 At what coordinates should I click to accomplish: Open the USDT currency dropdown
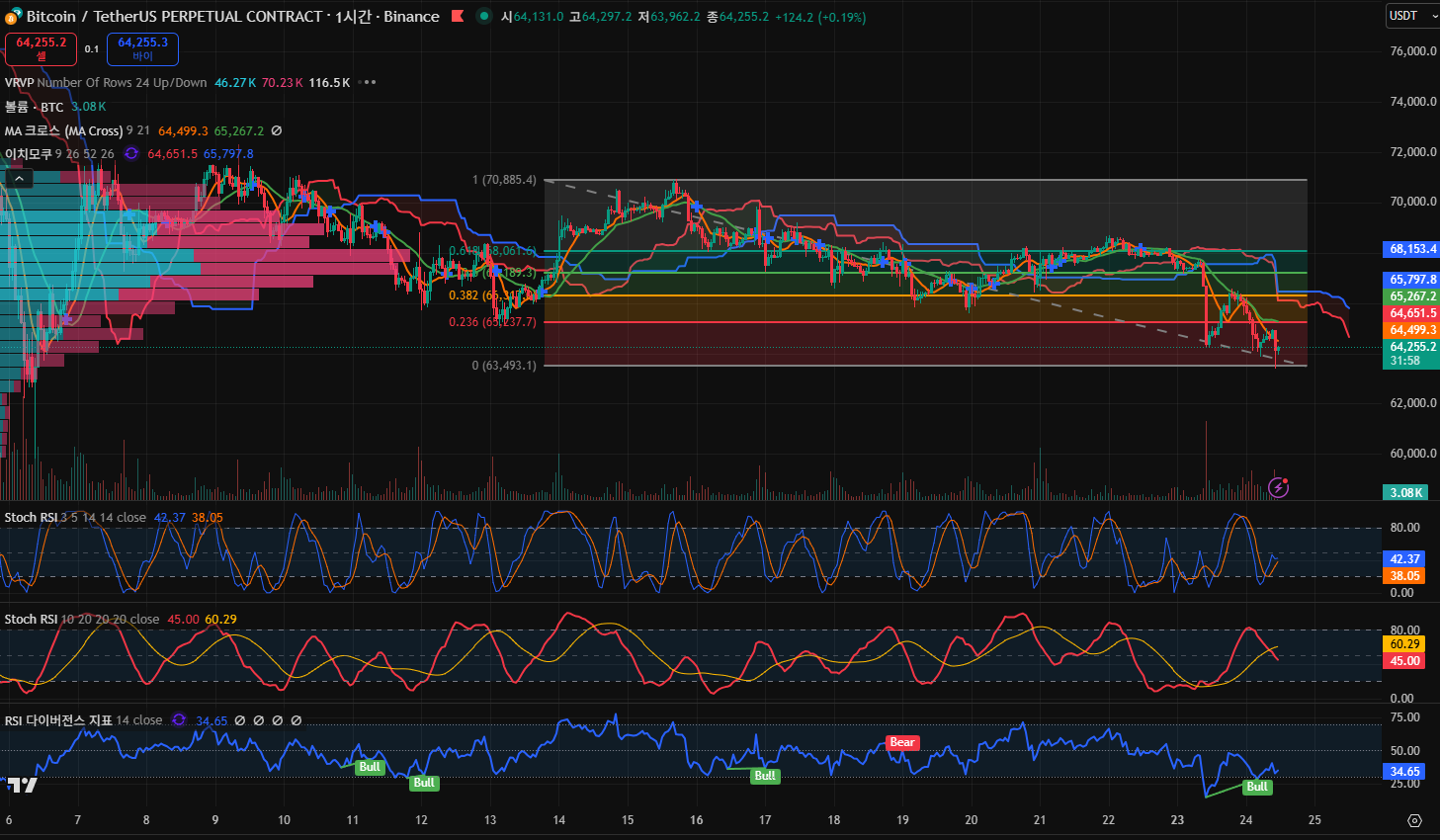tap(1412, 16)
